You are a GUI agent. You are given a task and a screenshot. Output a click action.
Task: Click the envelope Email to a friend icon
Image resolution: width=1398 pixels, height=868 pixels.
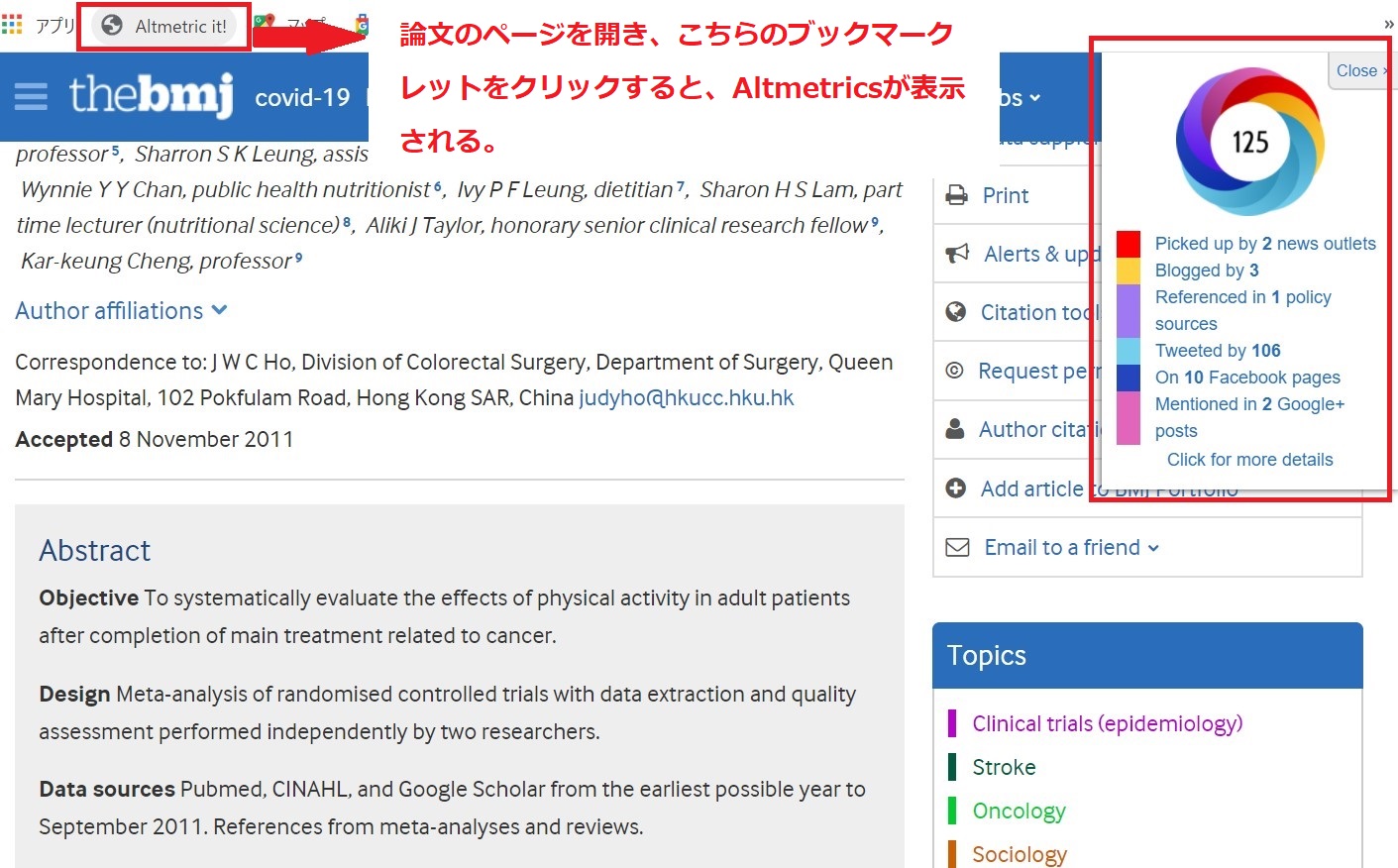(x=957, y=547)
